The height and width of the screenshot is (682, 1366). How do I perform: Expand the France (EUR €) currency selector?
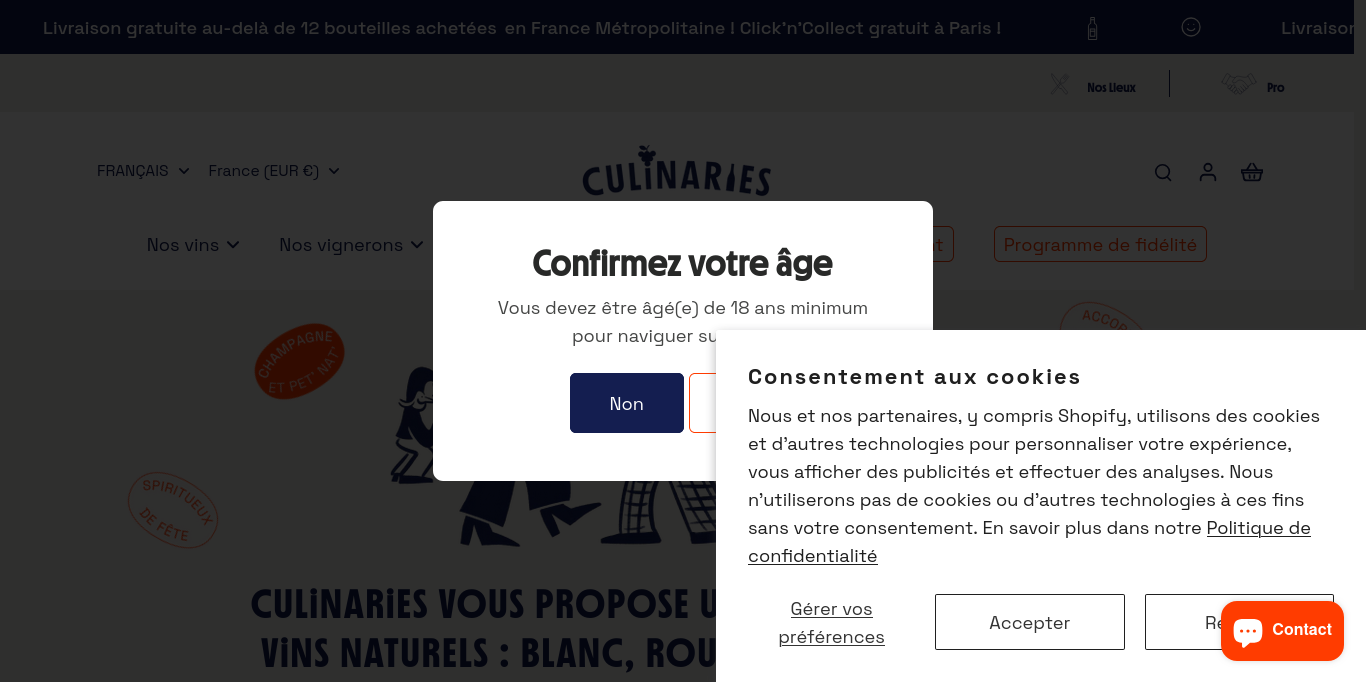point(273,170)
